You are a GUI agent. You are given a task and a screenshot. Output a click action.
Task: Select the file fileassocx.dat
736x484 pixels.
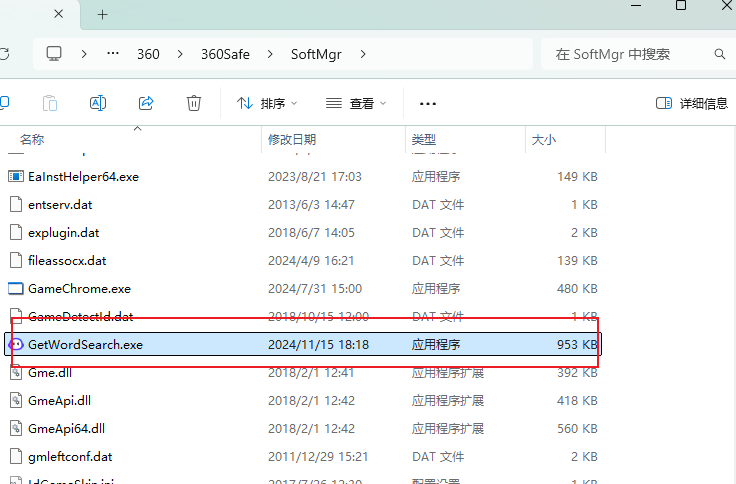click(67, 261)
